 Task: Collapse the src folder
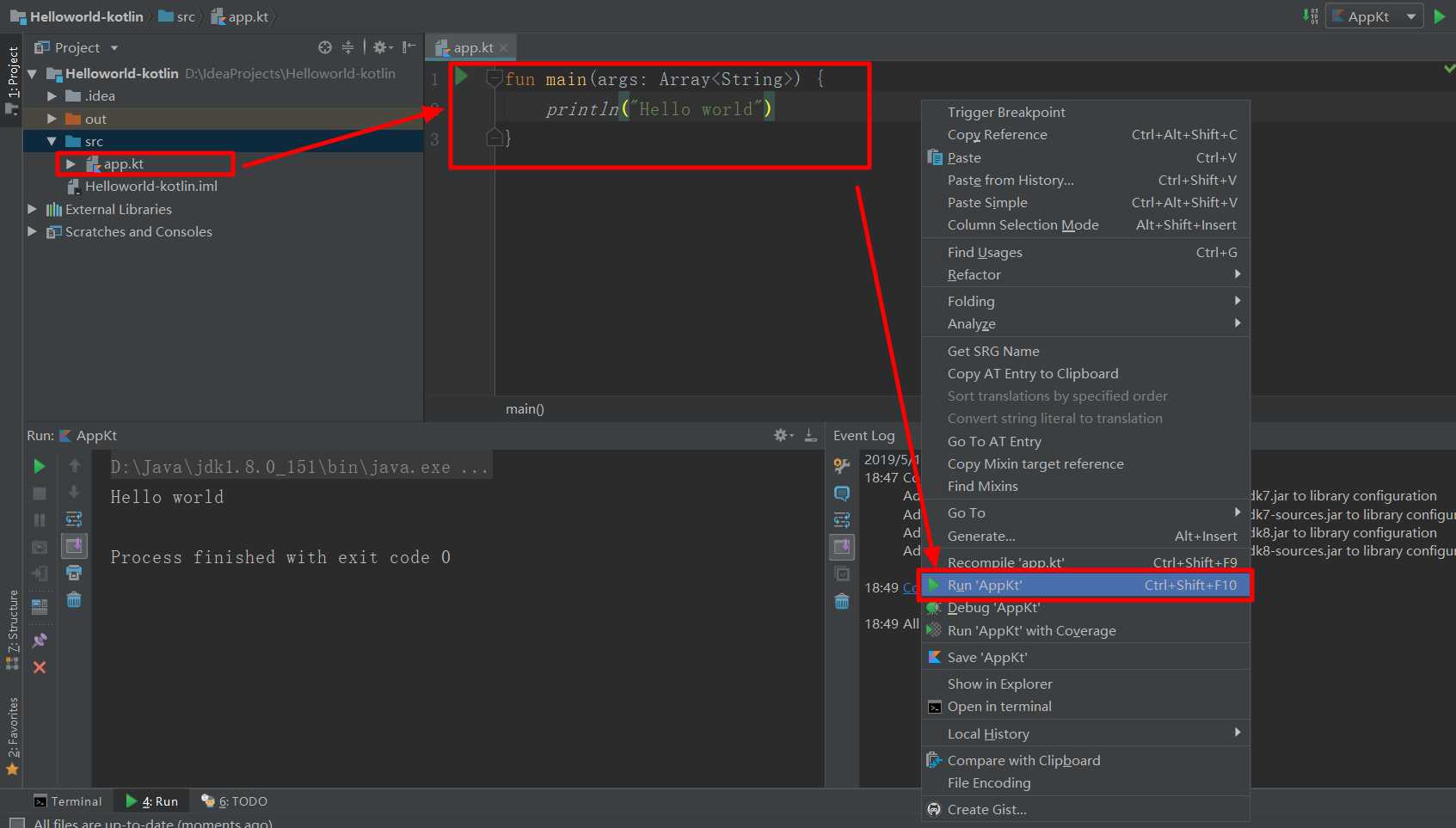52,141
